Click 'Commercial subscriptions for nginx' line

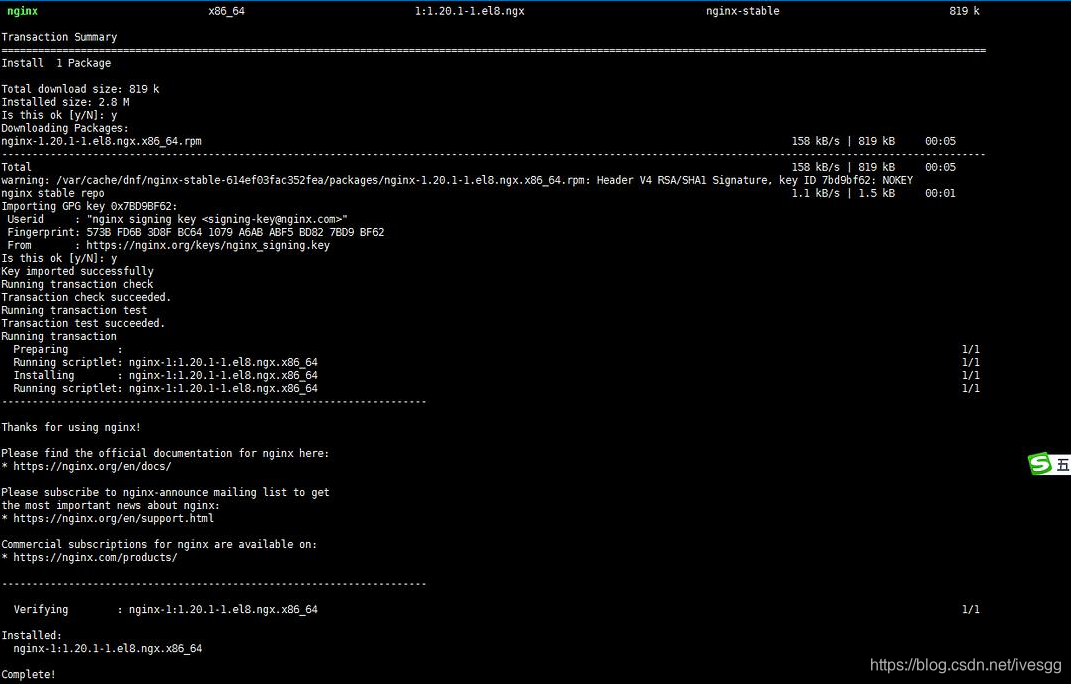pyautogui.click(x=159, y=544)
